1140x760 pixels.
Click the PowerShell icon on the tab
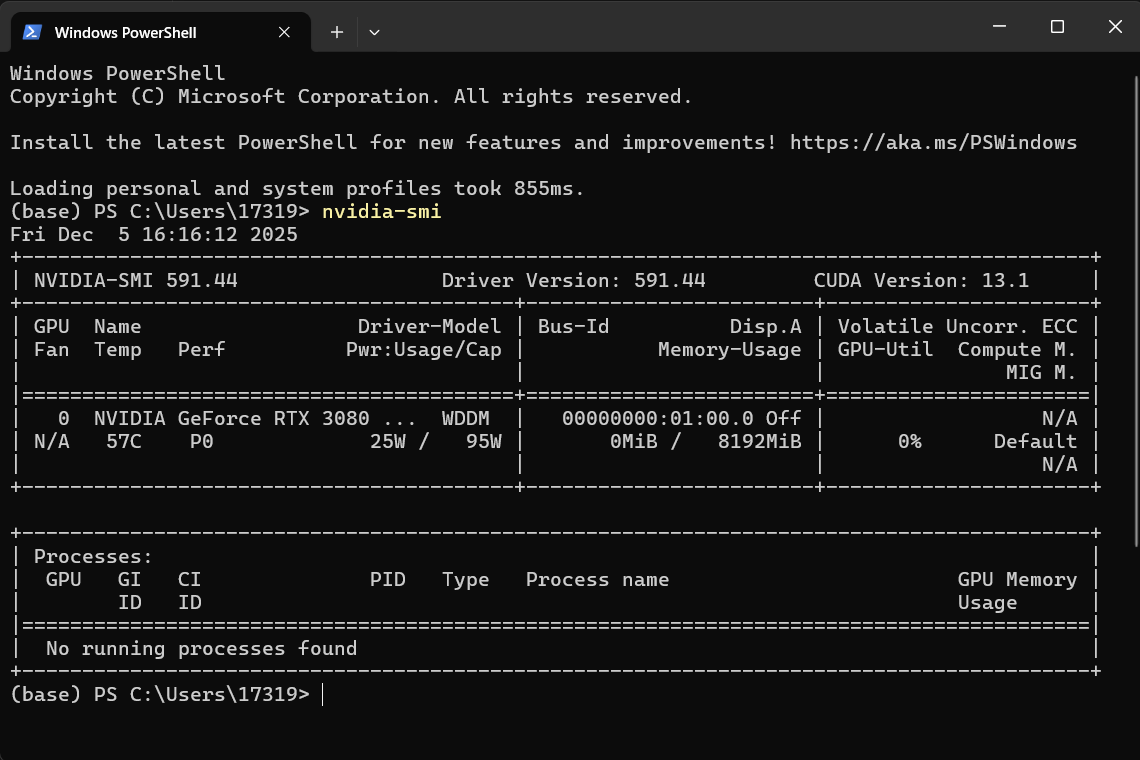(x=32, y=32)
